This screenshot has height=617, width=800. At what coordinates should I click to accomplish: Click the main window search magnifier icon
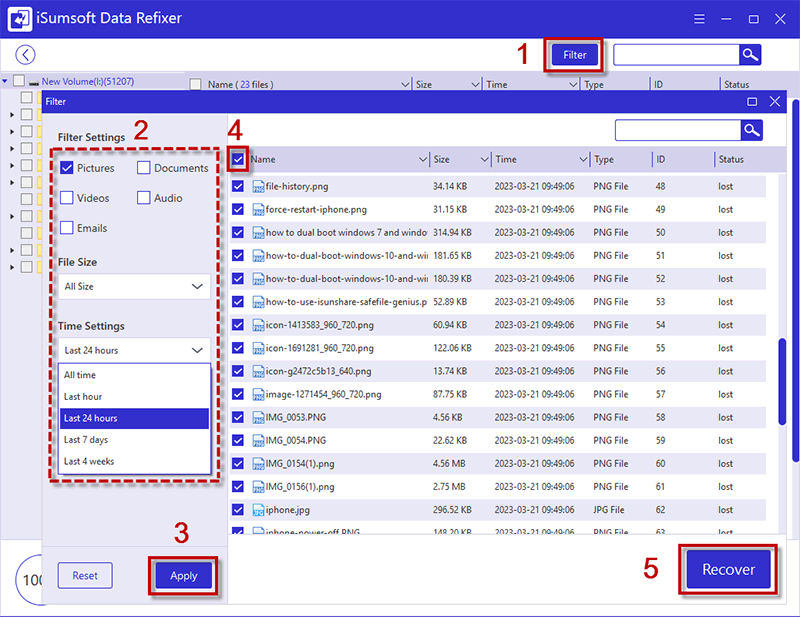750,55
